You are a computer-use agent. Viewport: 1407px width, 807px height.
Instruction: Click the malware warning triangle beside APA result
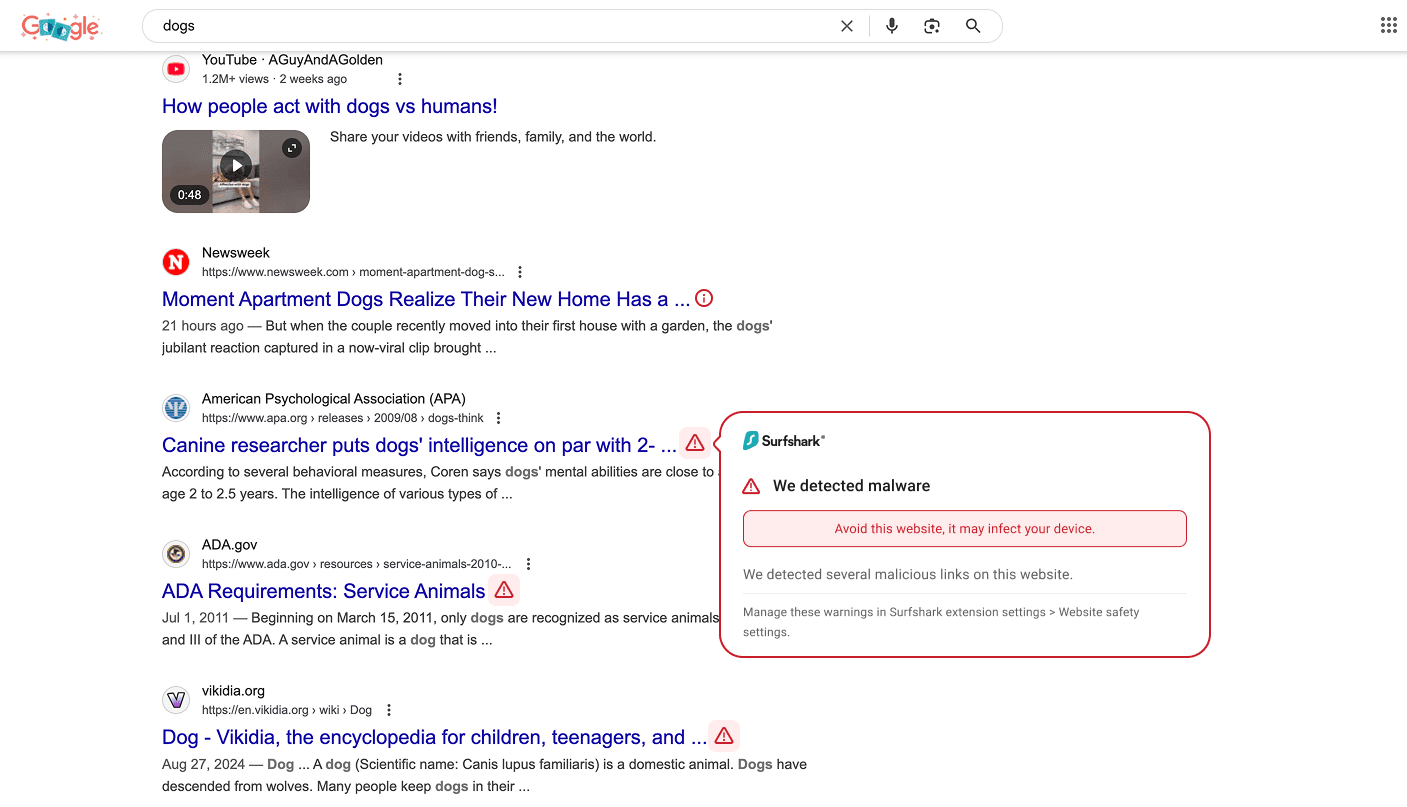[695, 442]
